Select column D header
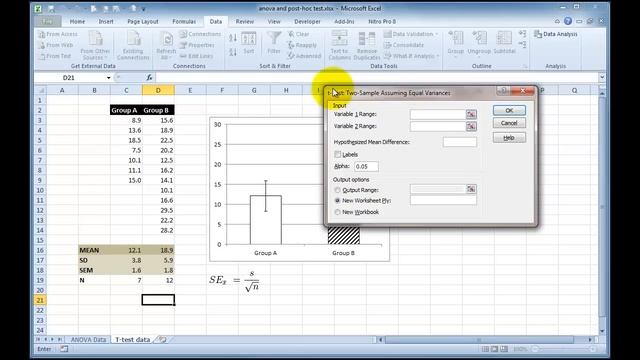640x360 pixels. (x=158, y=90)
